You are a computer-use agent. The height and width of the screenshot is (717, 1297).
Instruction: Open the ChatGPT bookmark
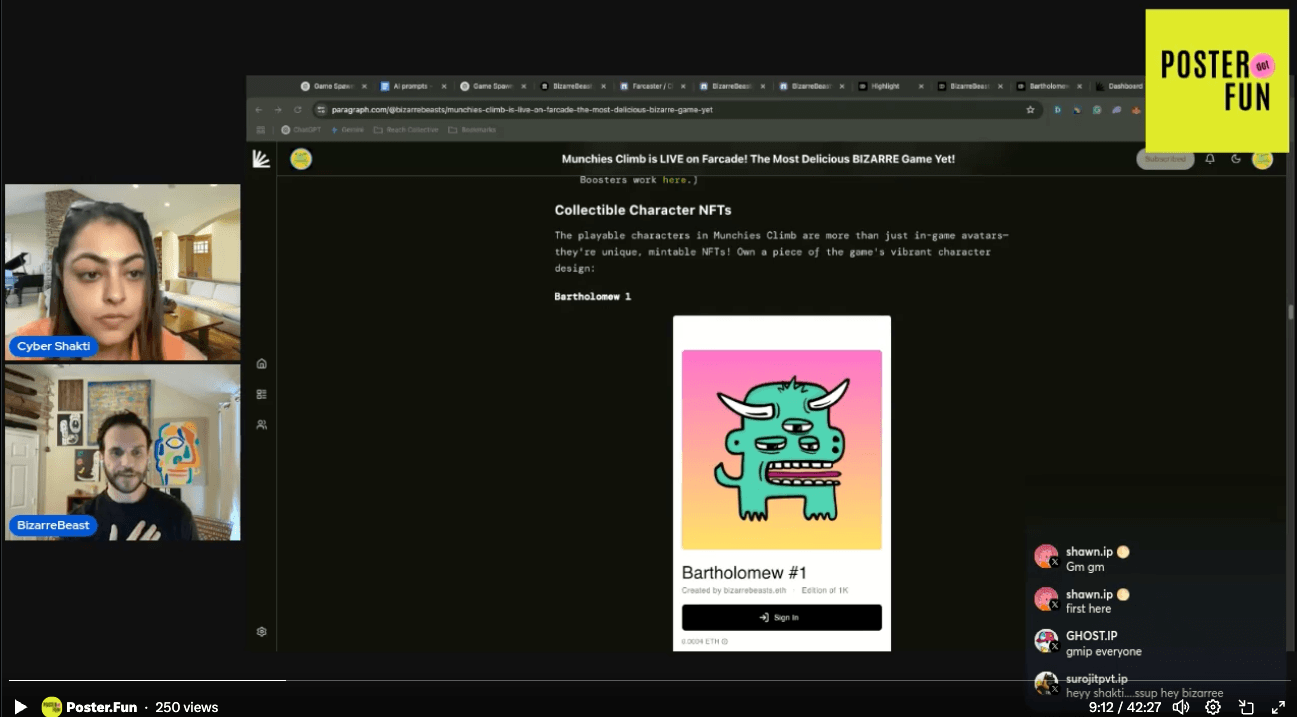pos(301,130)
